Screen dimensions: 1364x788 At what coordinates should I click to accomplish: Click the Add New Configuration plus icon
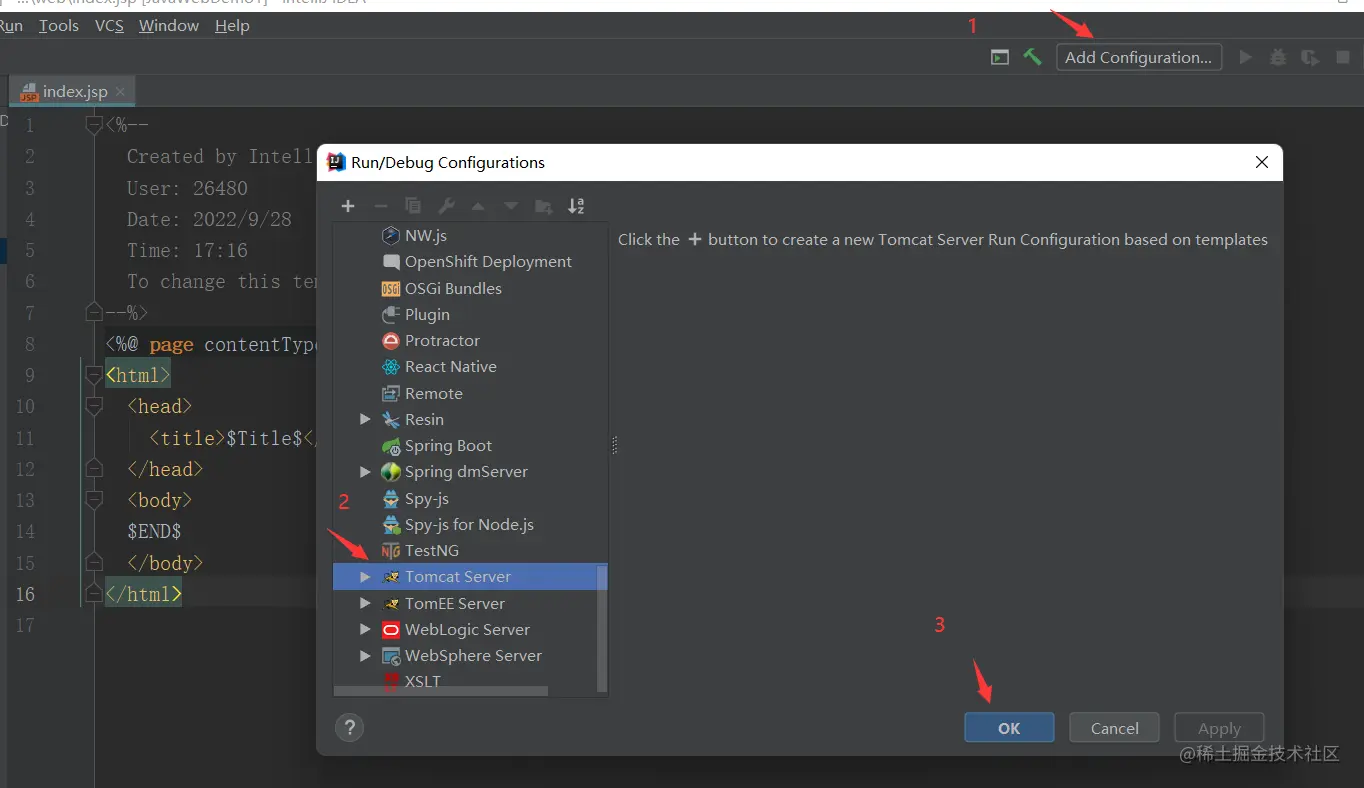tap(348, 206)
